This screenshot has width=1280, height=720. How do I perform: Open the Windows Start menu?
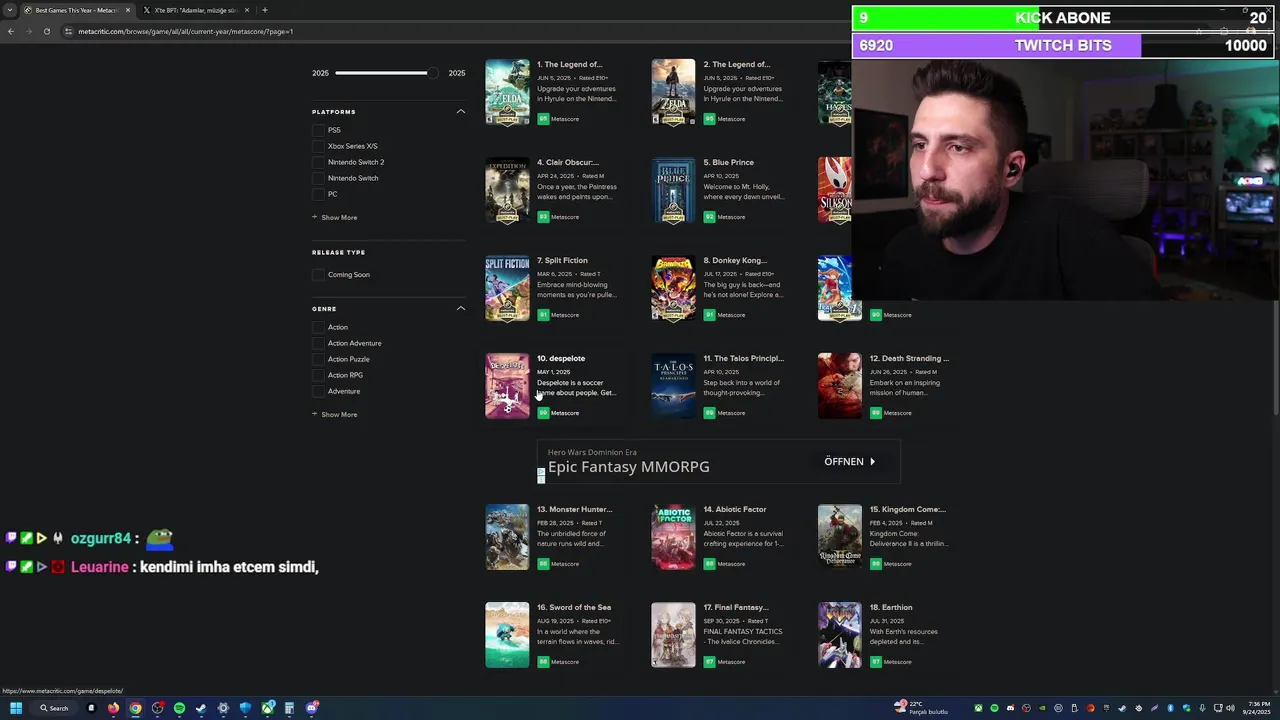(16, 708)
